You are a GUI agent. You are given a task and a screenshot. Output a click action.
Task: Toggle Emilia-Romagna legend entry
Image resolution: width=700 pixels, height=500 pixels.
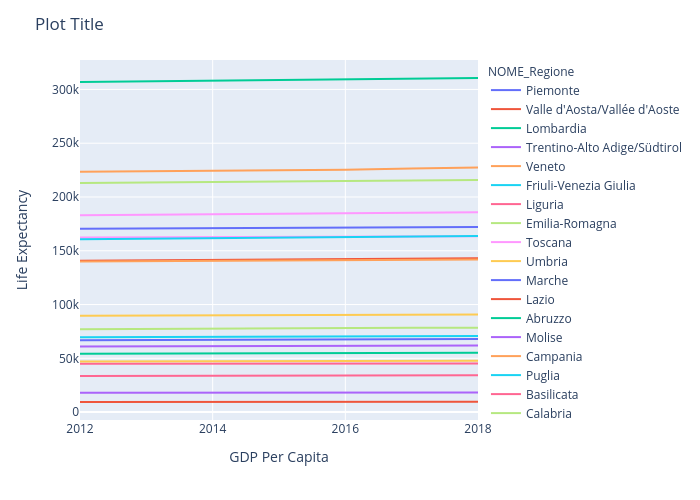click(570, 224)
